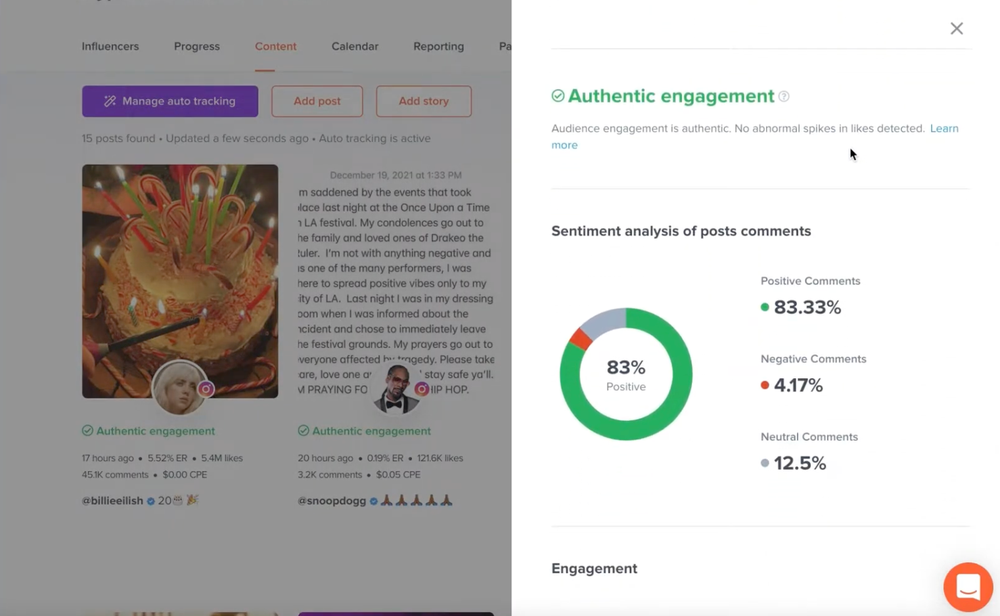1000x616 pixels.
Task: Click the Negative Comments label
Action: pyautogui.click(x=813, y=359)
